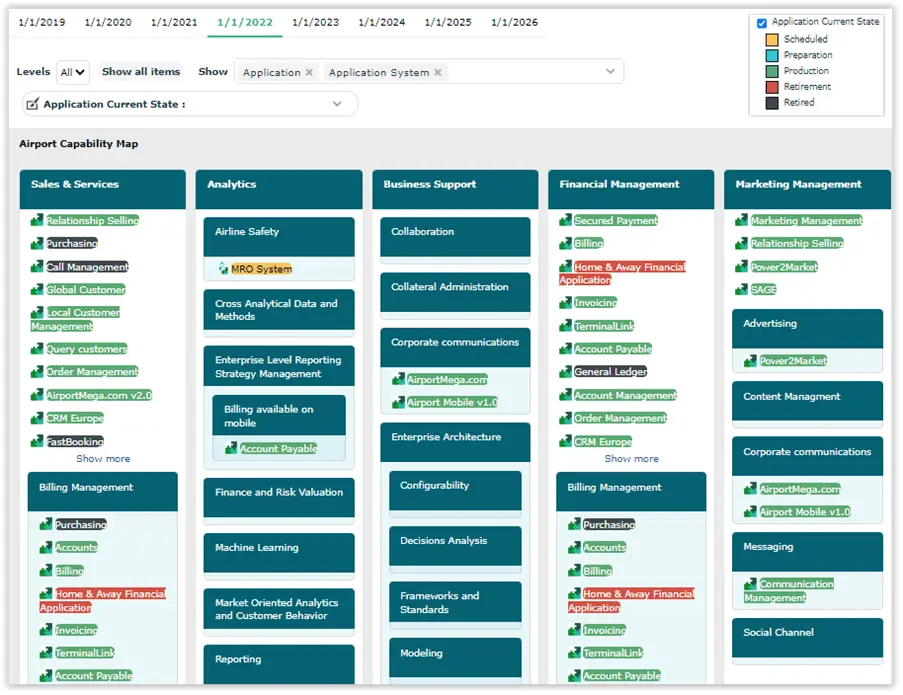Viewport: 903px width, 695px height.
Task: Click the icon next to Query customers
Action: pyautogui.click(x=37, y=348)
